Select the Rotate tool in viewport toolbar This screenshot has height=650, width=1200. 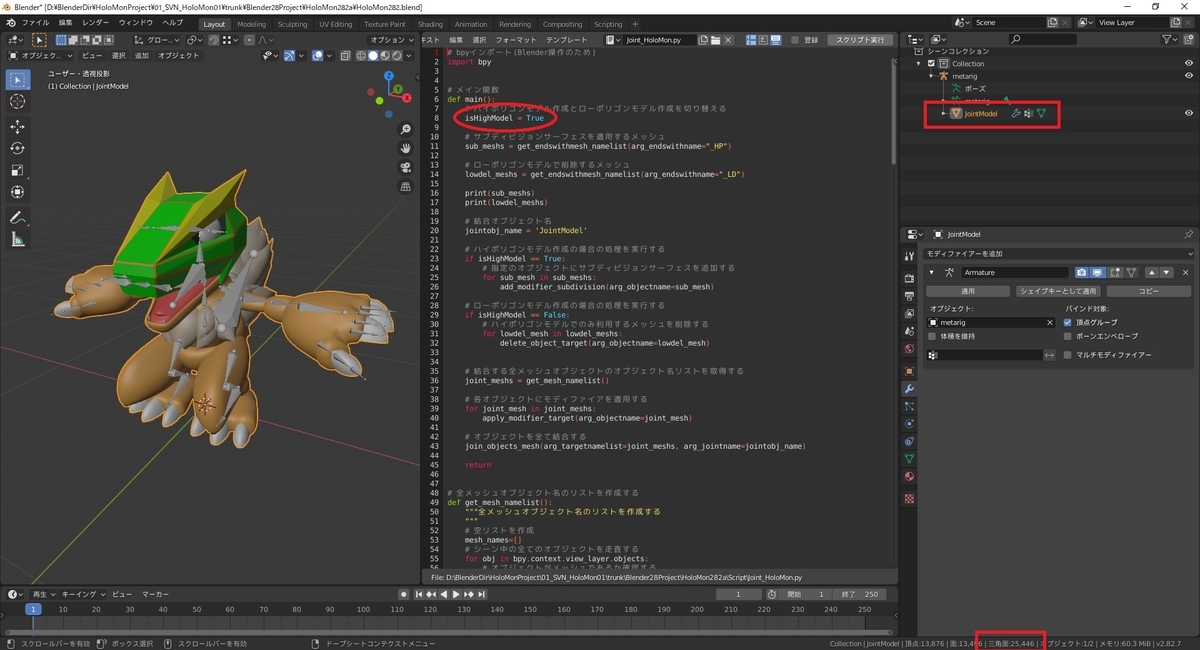[18, 148]
